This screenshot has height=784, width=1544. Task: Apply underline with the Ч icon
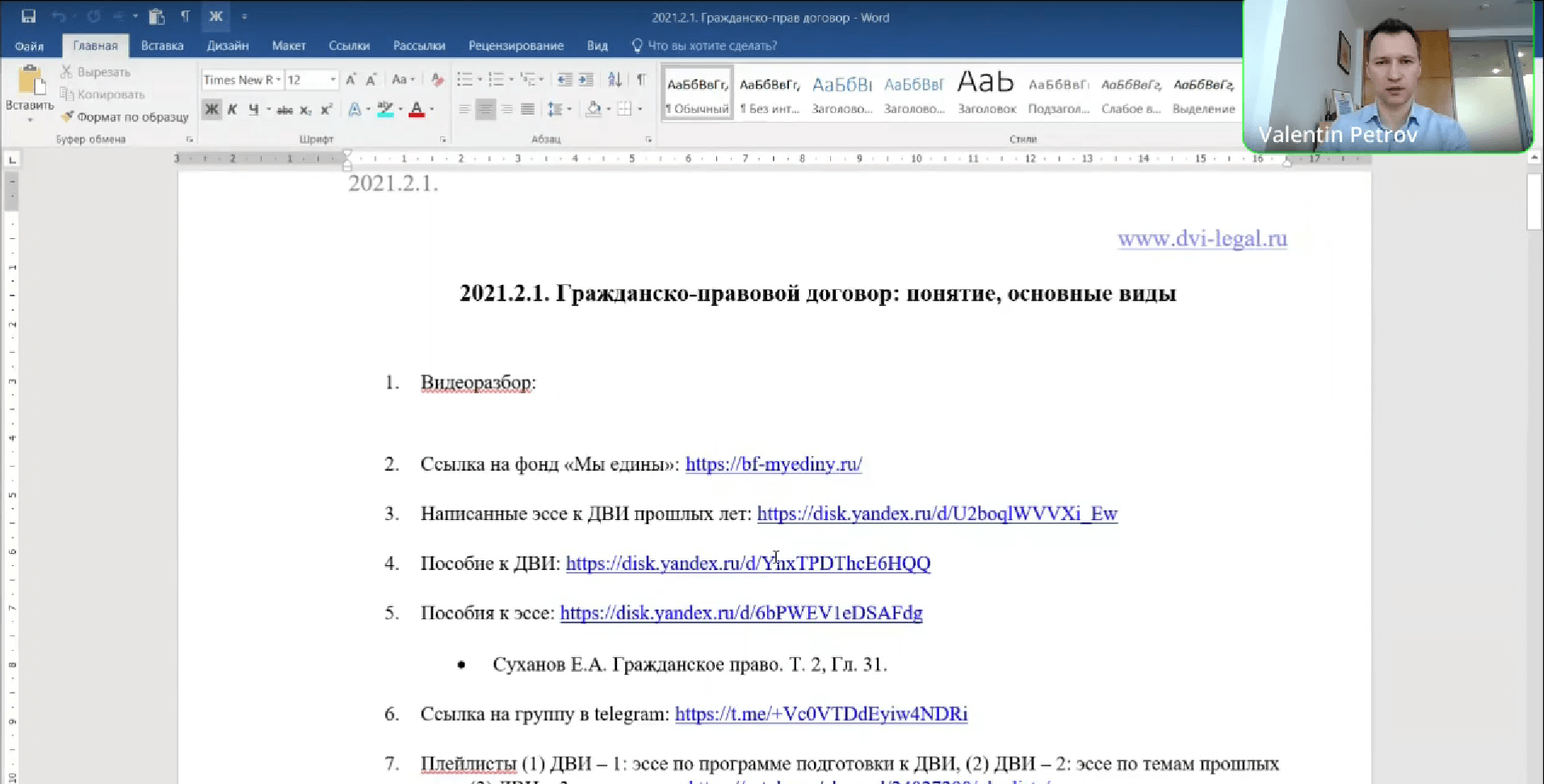pos(253,109)
